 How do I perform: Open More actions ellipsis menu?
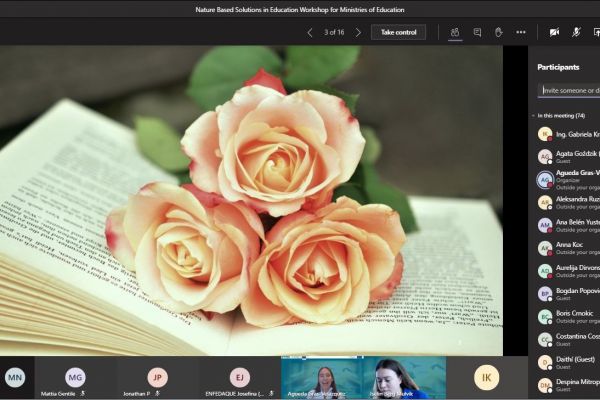coord(521,33)
